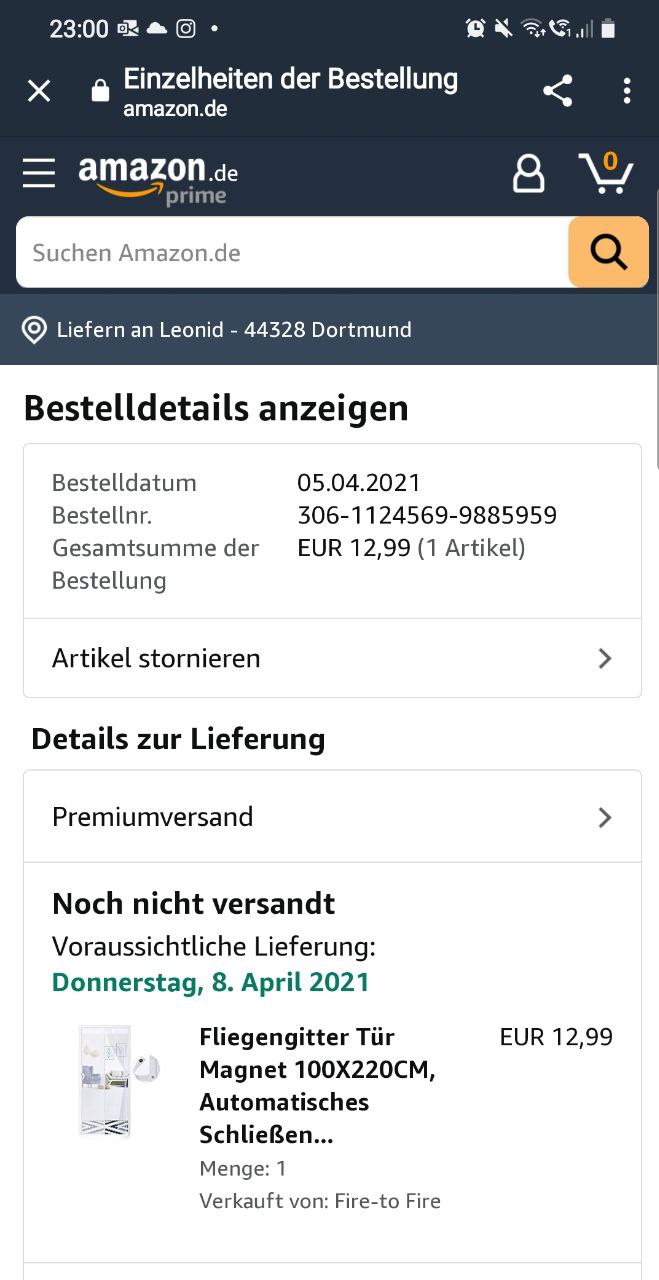Tap the amazon.de prime logo

pos(158,178)
